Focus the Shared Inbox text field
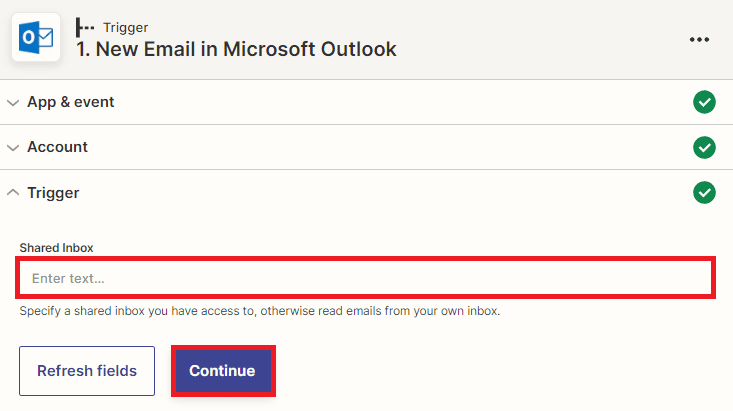The image size is (733, 411). (x=365, y=278)
